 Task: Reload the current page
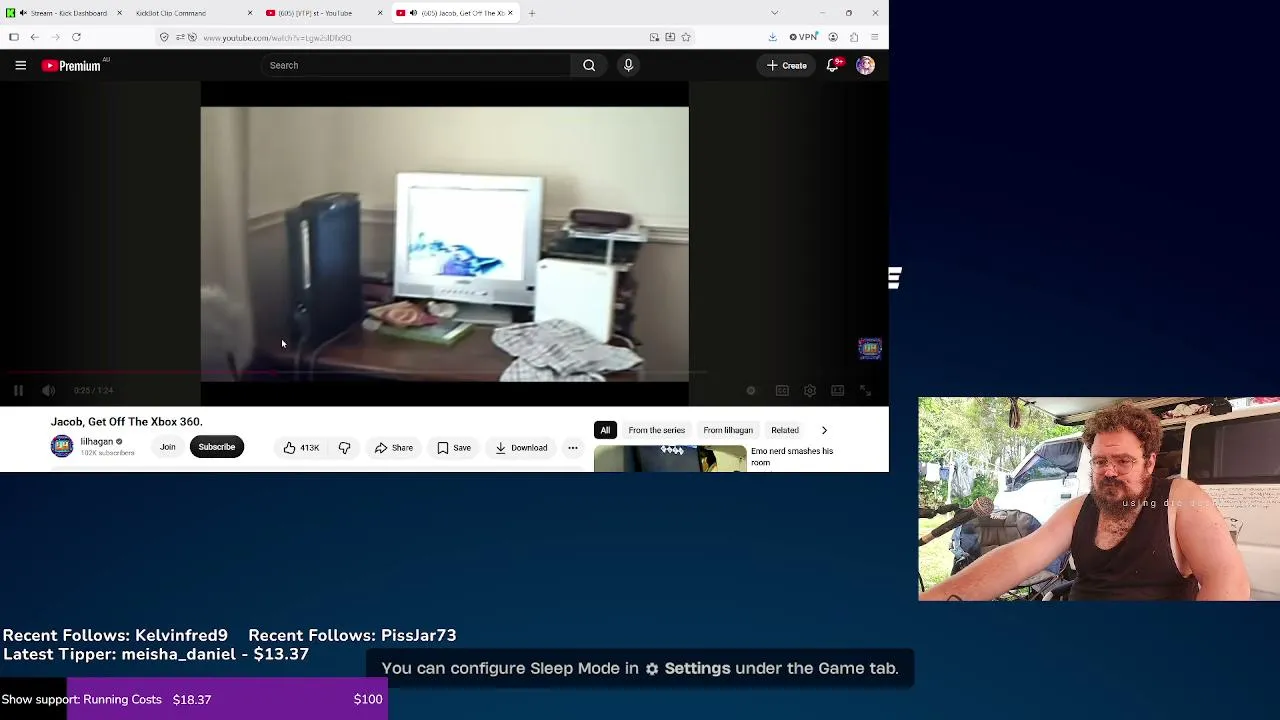76,37
